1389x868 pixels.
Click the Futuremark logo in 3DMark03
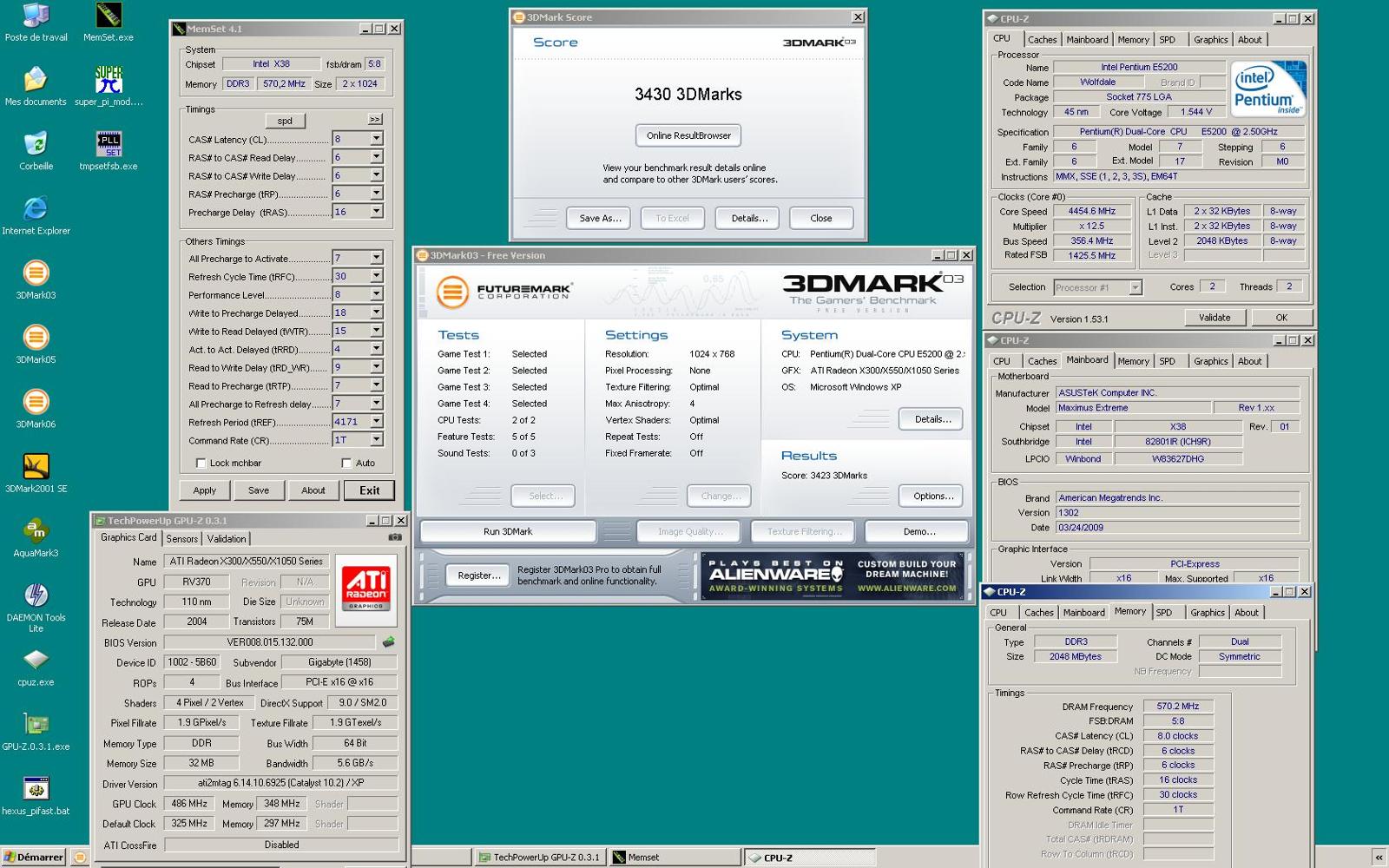[x=504, y=292]
